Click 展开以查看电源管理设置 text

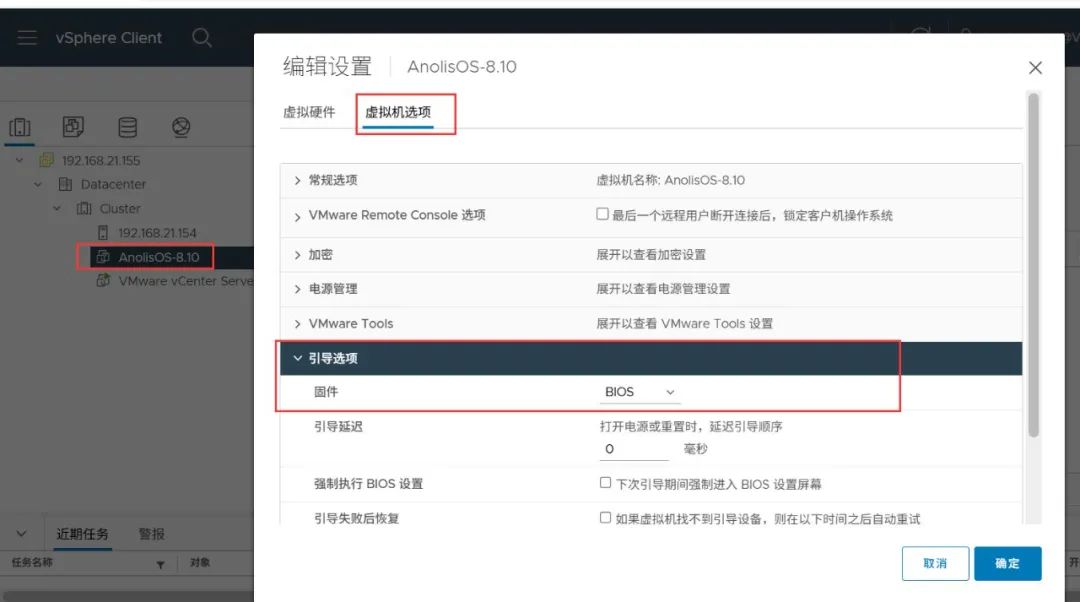point(663,289)
